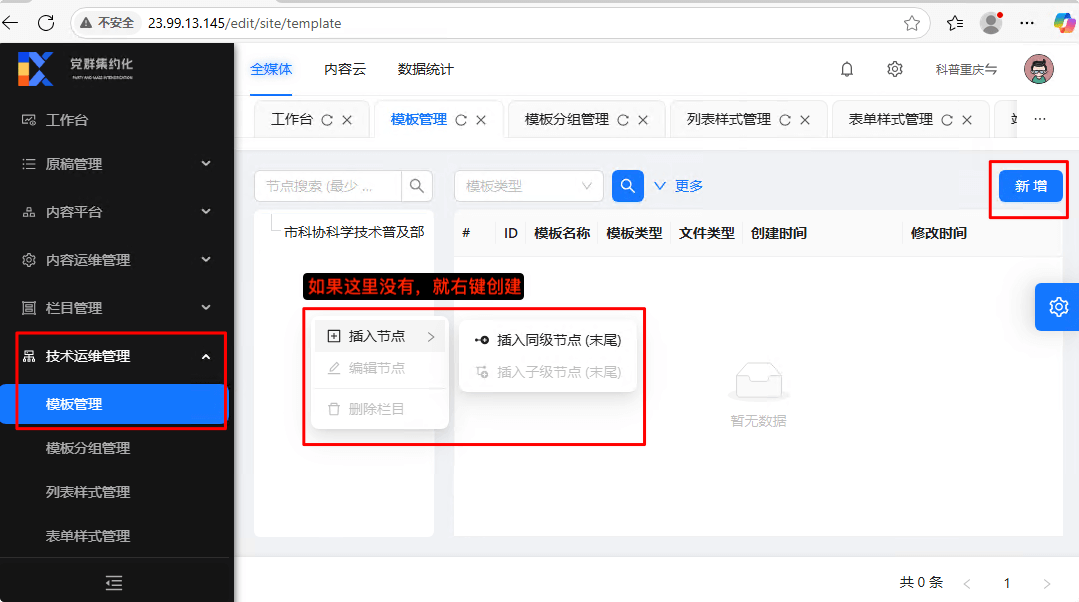This screenshot has height=602, width=1079.
Task: Click the blue search magnifier button
Action: click(x=627, y=186)
